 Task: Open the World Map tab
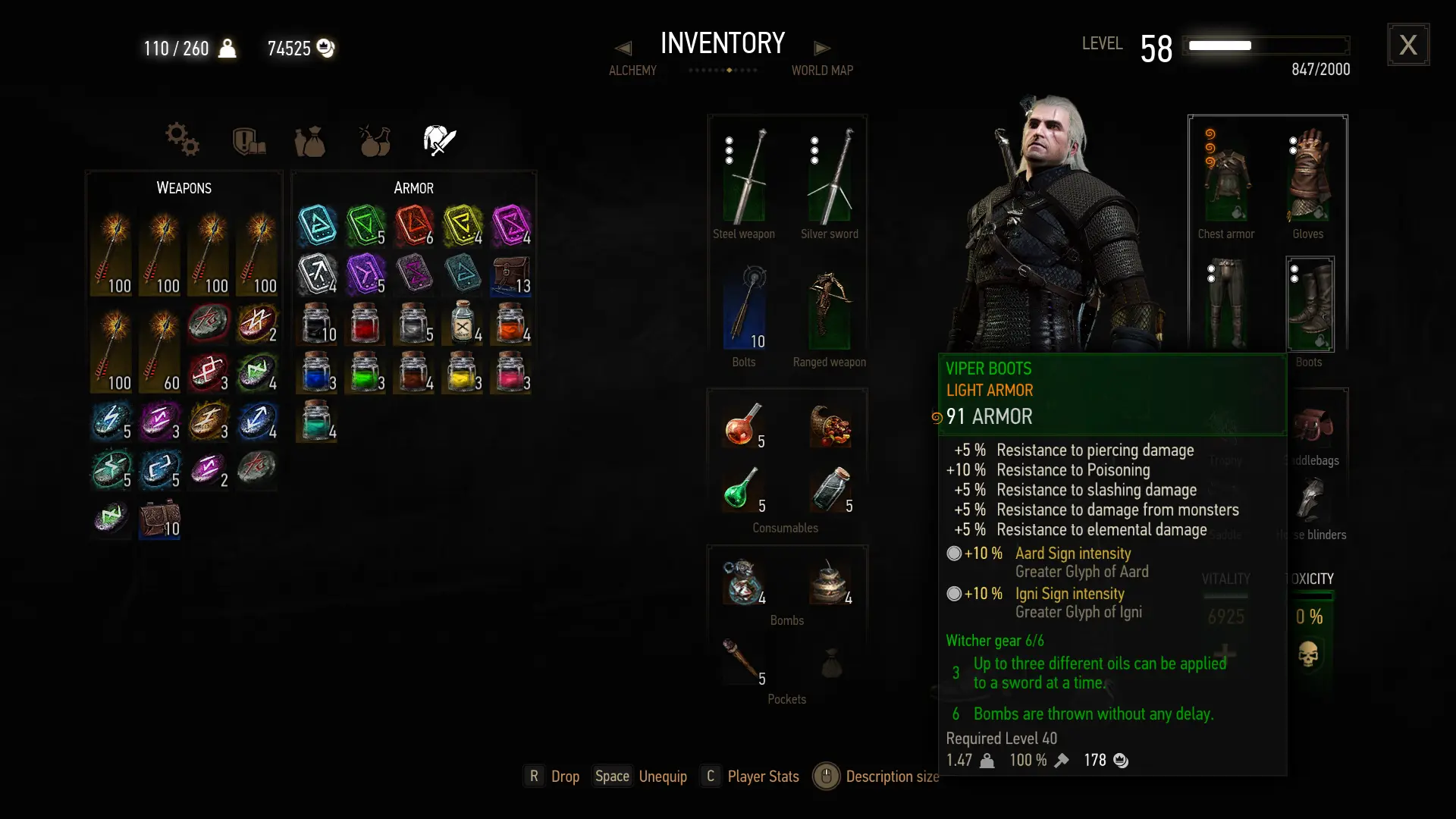click(x=822, y=71)
